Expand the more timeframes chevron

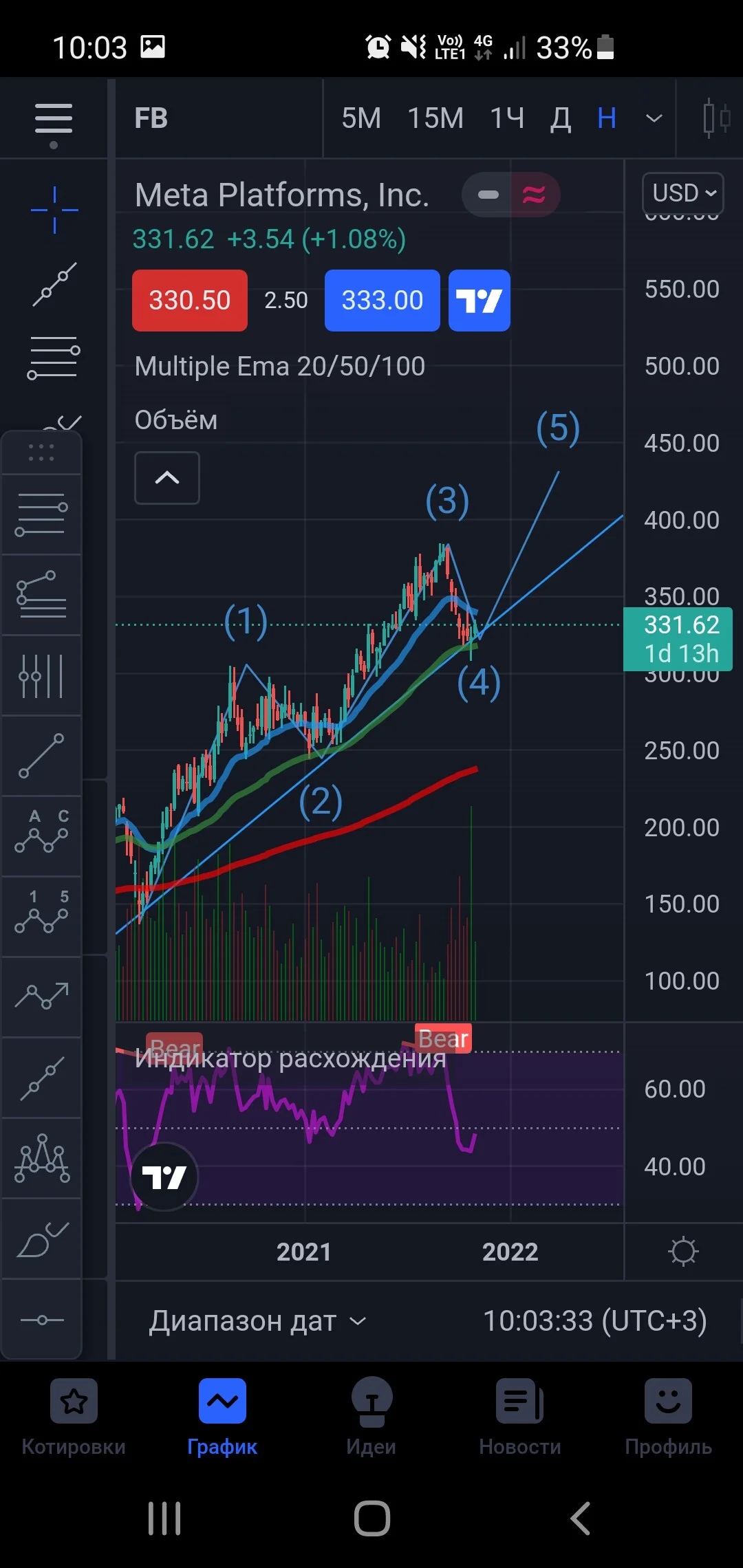[654, 118]
